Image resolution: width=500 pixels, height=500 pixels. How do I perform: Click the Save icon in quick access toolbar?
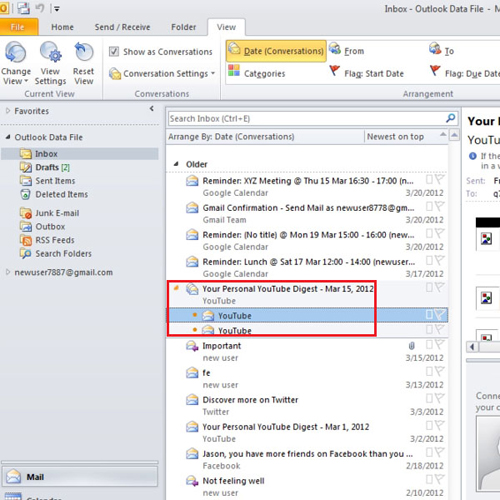[23, 8]
